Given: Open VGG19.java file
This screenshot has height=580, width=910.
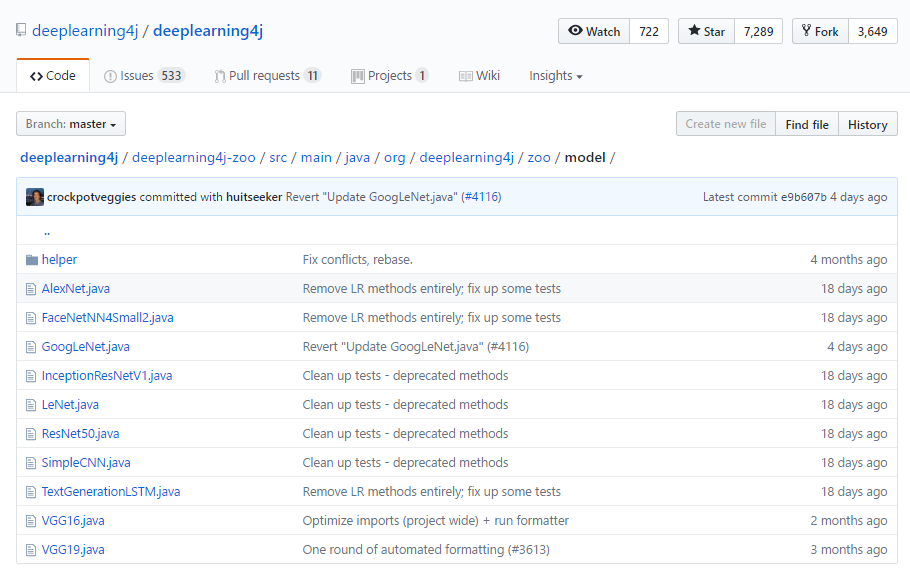Looking at the screenshot, I should [73, 550].
